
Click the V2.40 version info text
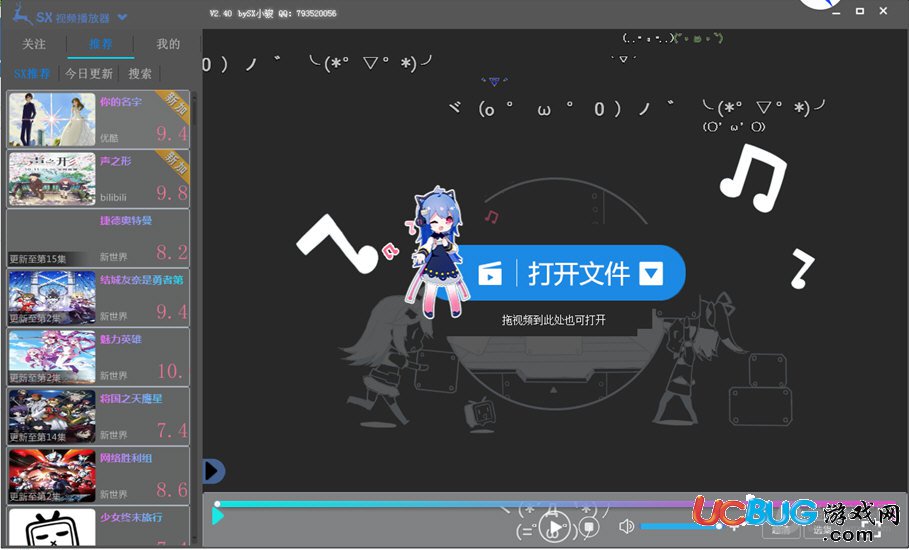coord(273,13)
